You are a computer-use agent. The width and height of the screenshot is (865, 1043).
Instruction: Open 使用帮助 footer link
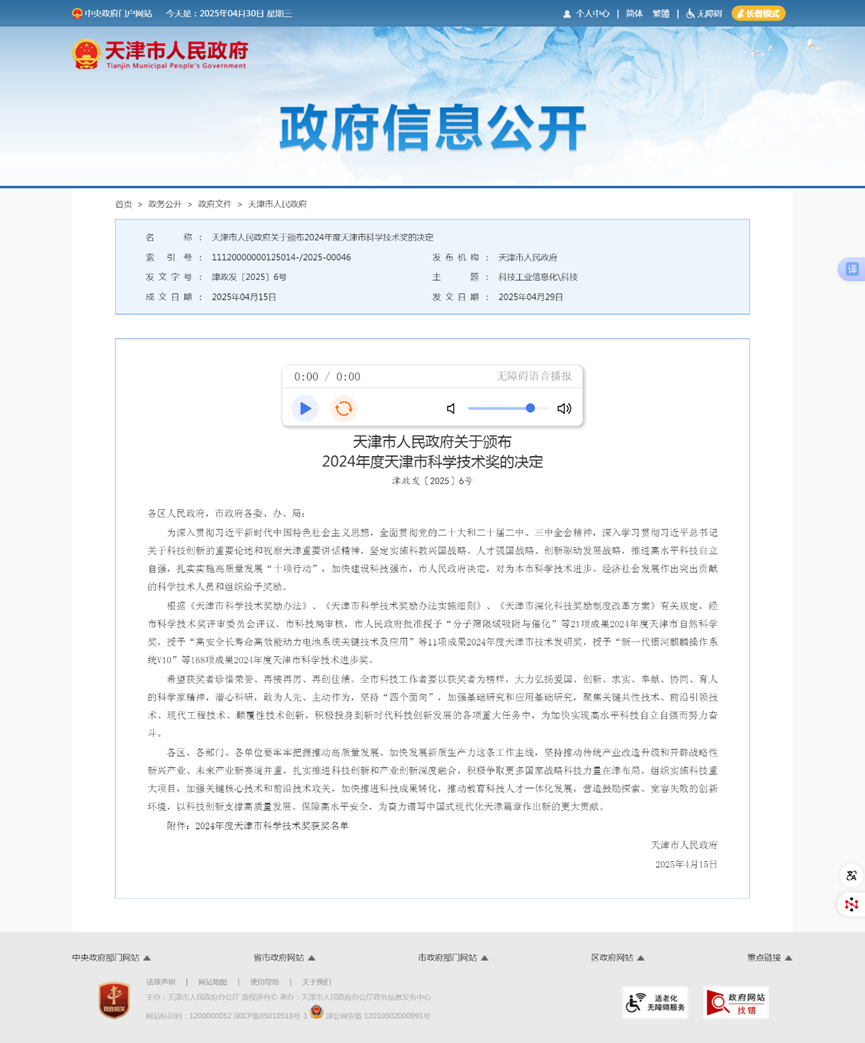click(264, 982)
